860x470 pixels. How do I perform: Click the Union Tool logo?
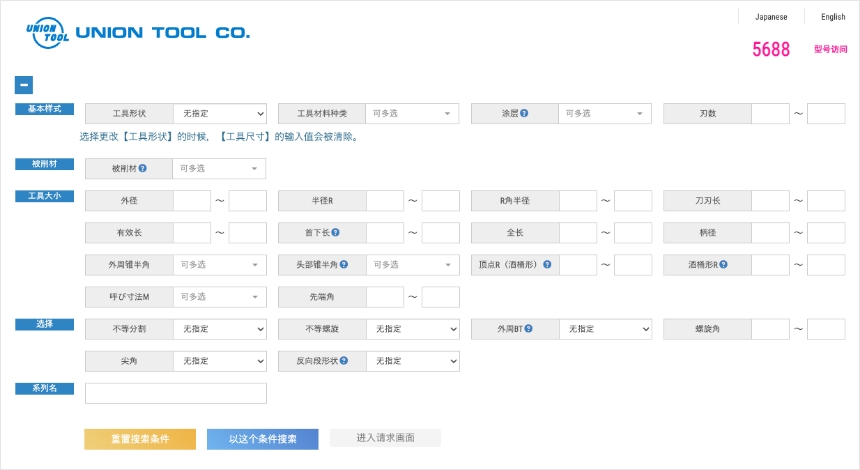tap(137, 33)
